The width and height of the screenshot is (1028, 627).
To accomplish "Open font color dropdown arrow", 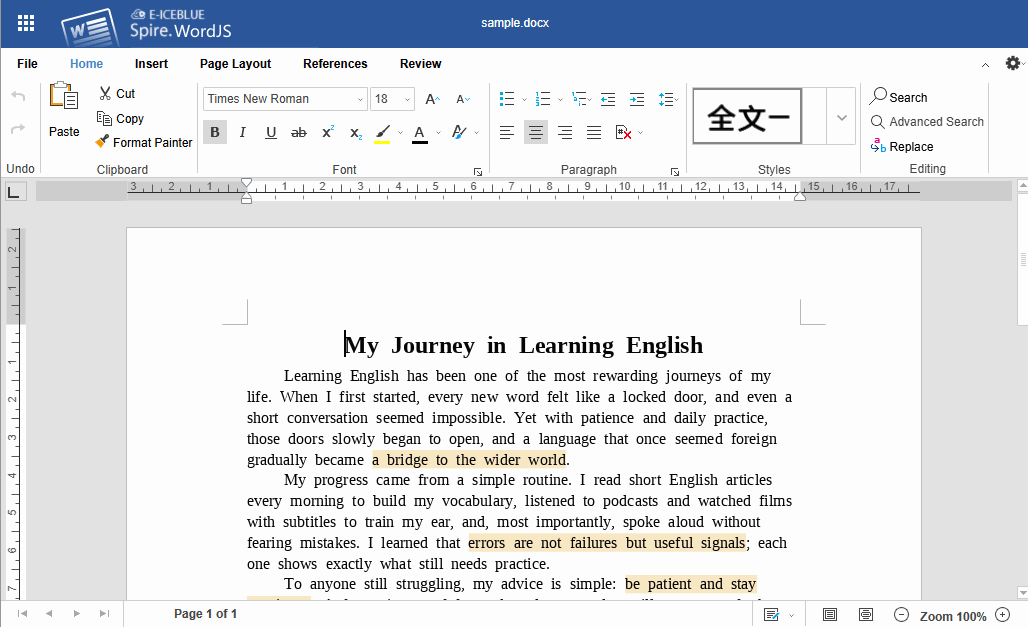I will [x=438, y=133].
